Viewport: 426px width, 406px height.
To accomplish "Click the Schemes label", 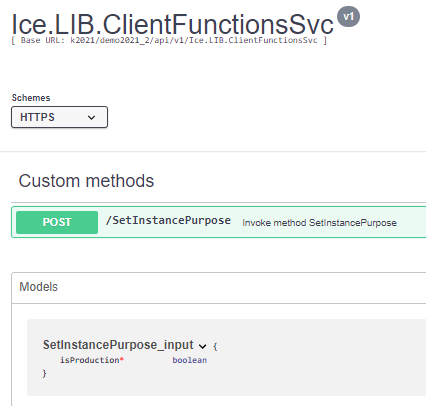I will (x=31, y=98).
